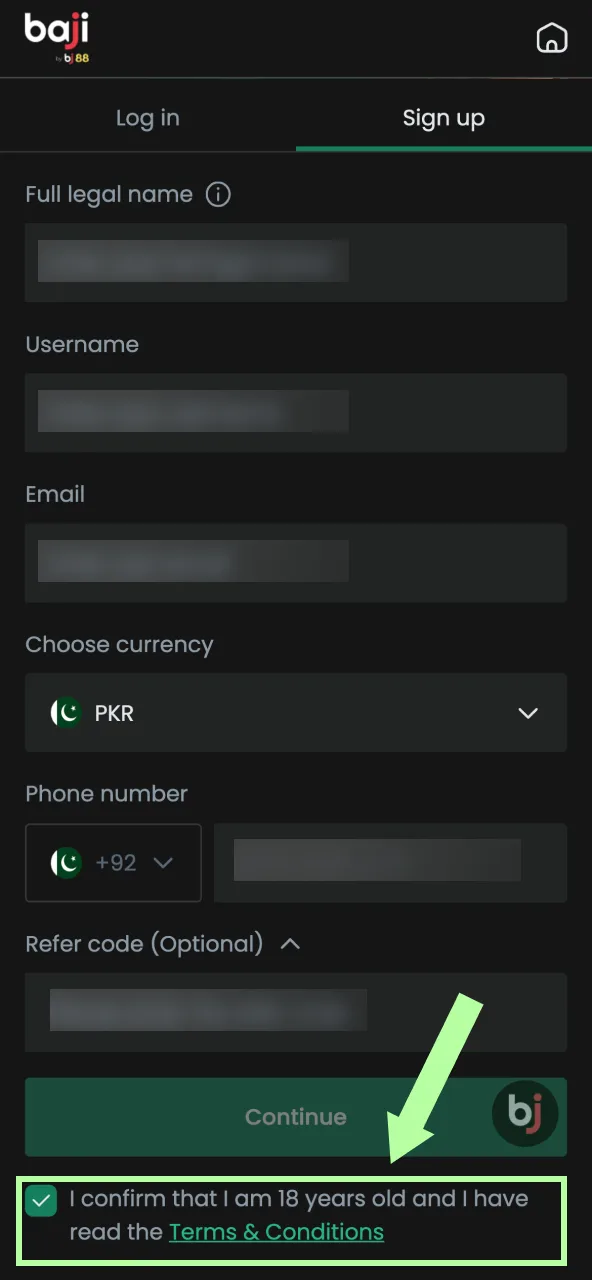Click inside the Email input field
The height and width of the screenshot is (1280, 592).
296,562
